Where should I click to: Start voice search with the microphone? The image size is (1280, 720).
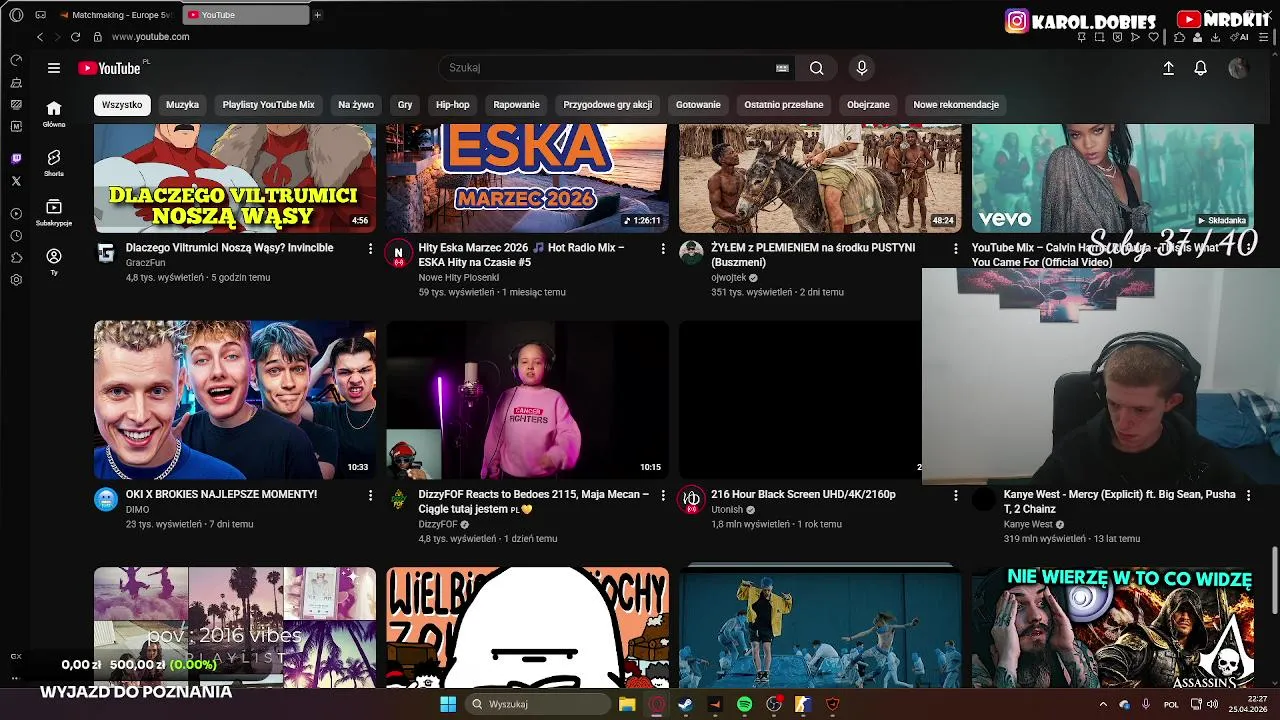coord(862,68)
